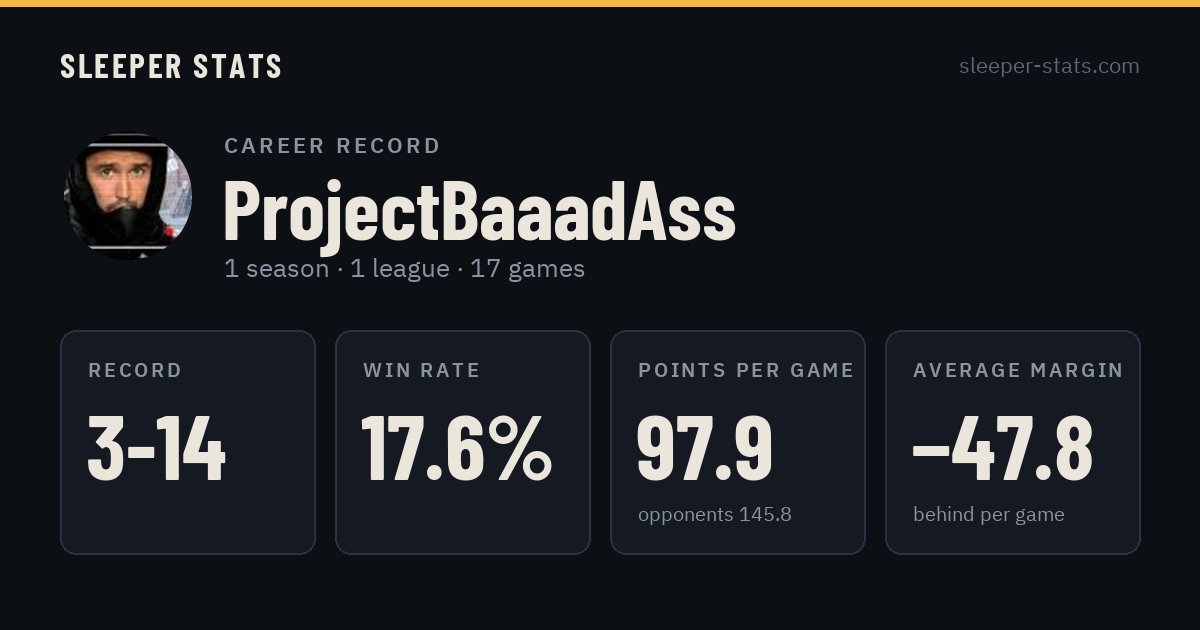Open the sleeper-stats.com link
The height and width of the screenshot is (630, 1200).
[1049, 66]
